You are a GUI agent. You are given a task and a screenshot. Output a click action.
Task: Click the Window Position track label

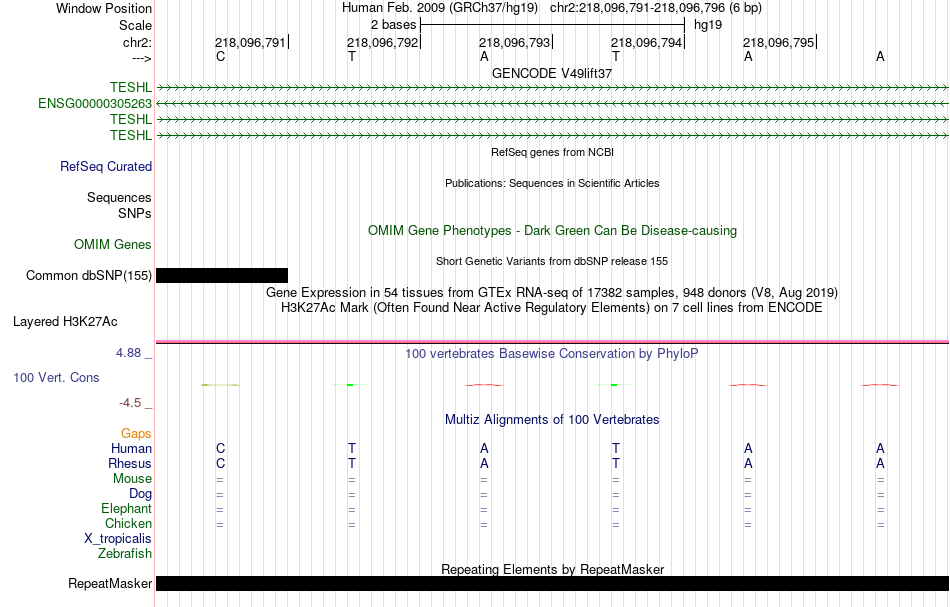104,8
